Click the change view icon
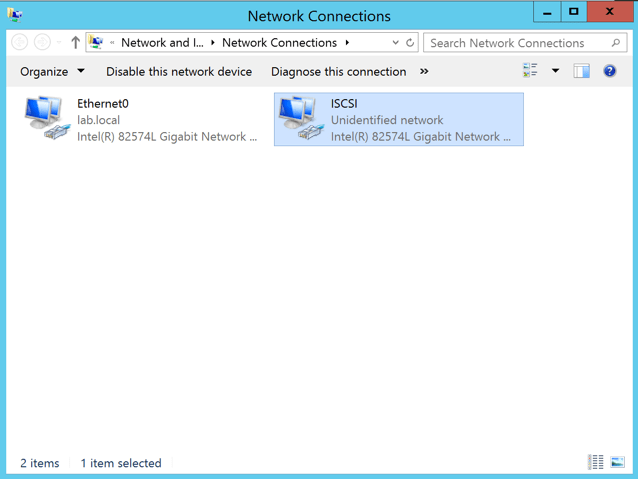Screen dimensions: 638x479 (x=530, y=71)
